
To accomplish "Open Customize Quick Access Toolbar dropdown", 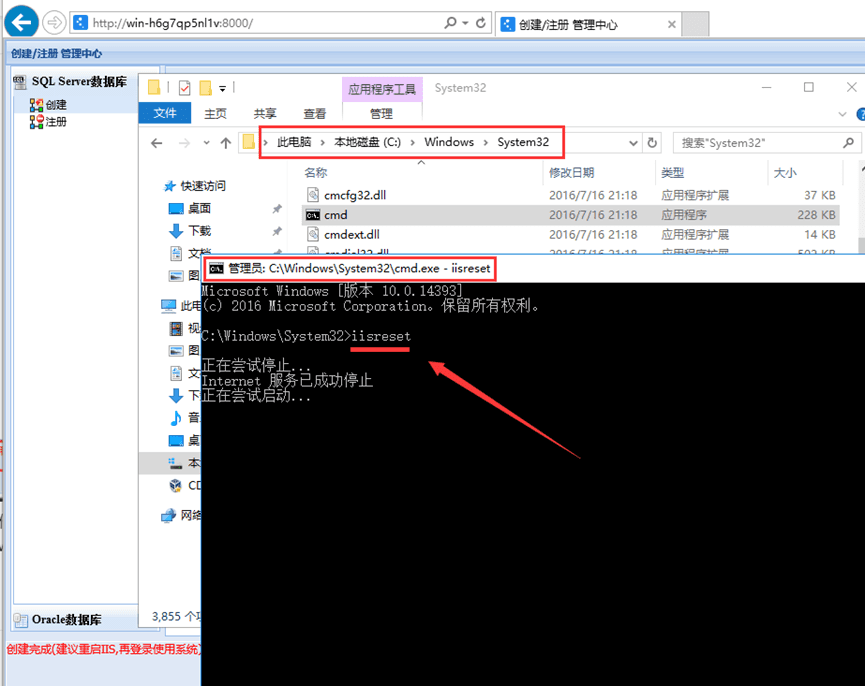I will point(222,88).
